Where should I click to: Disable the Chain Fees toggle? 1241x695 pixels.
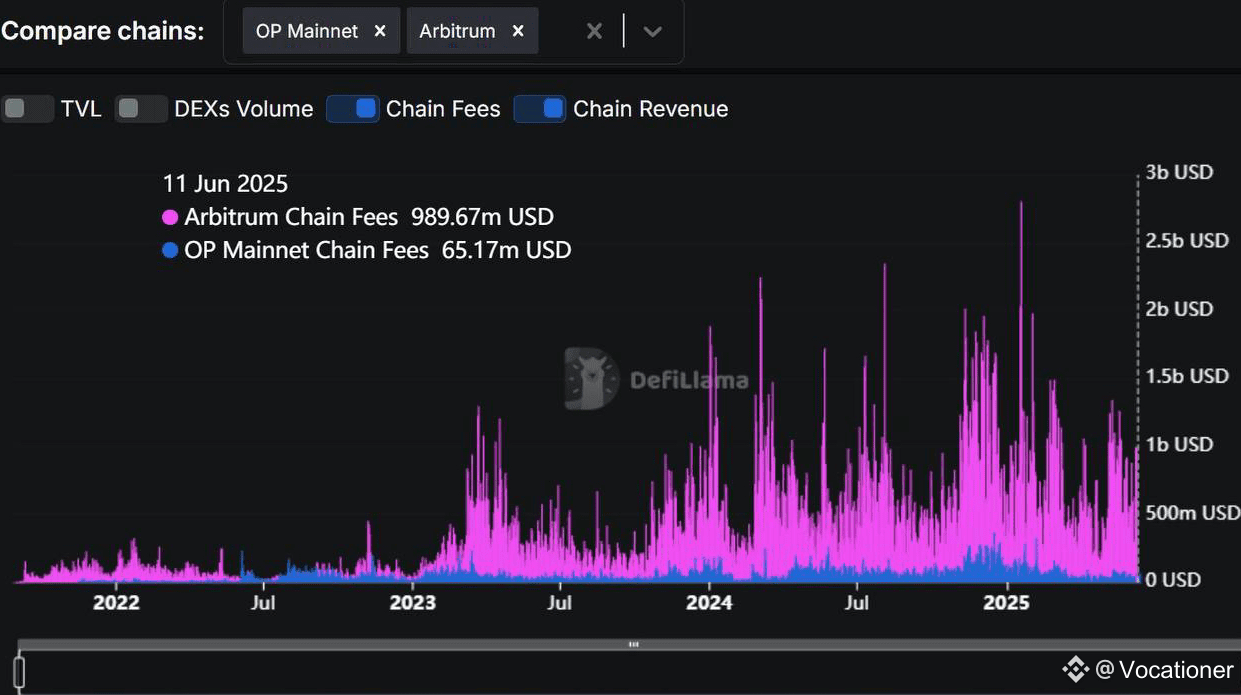(x=352, y=108)
